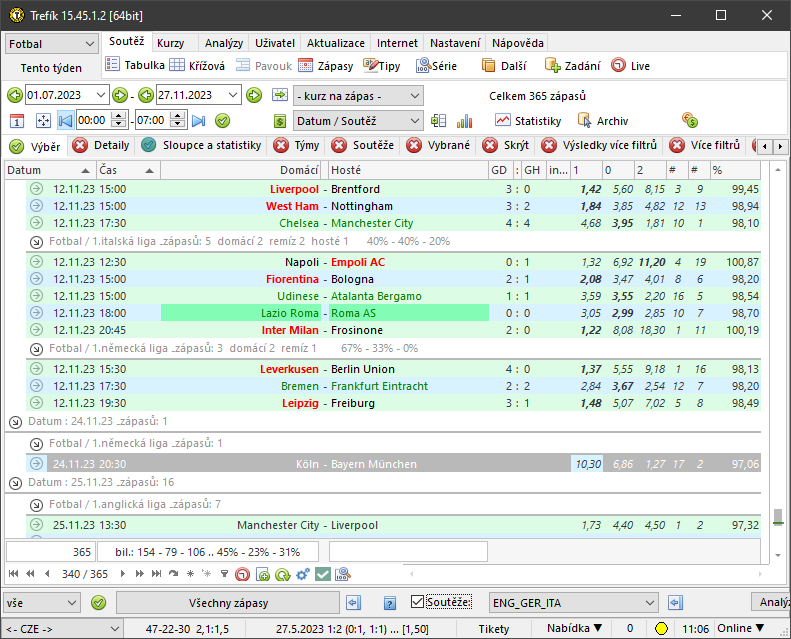Open the Zadání entry tool
The height and width of the screenshot is (639, 791).
tap(572, 66)
